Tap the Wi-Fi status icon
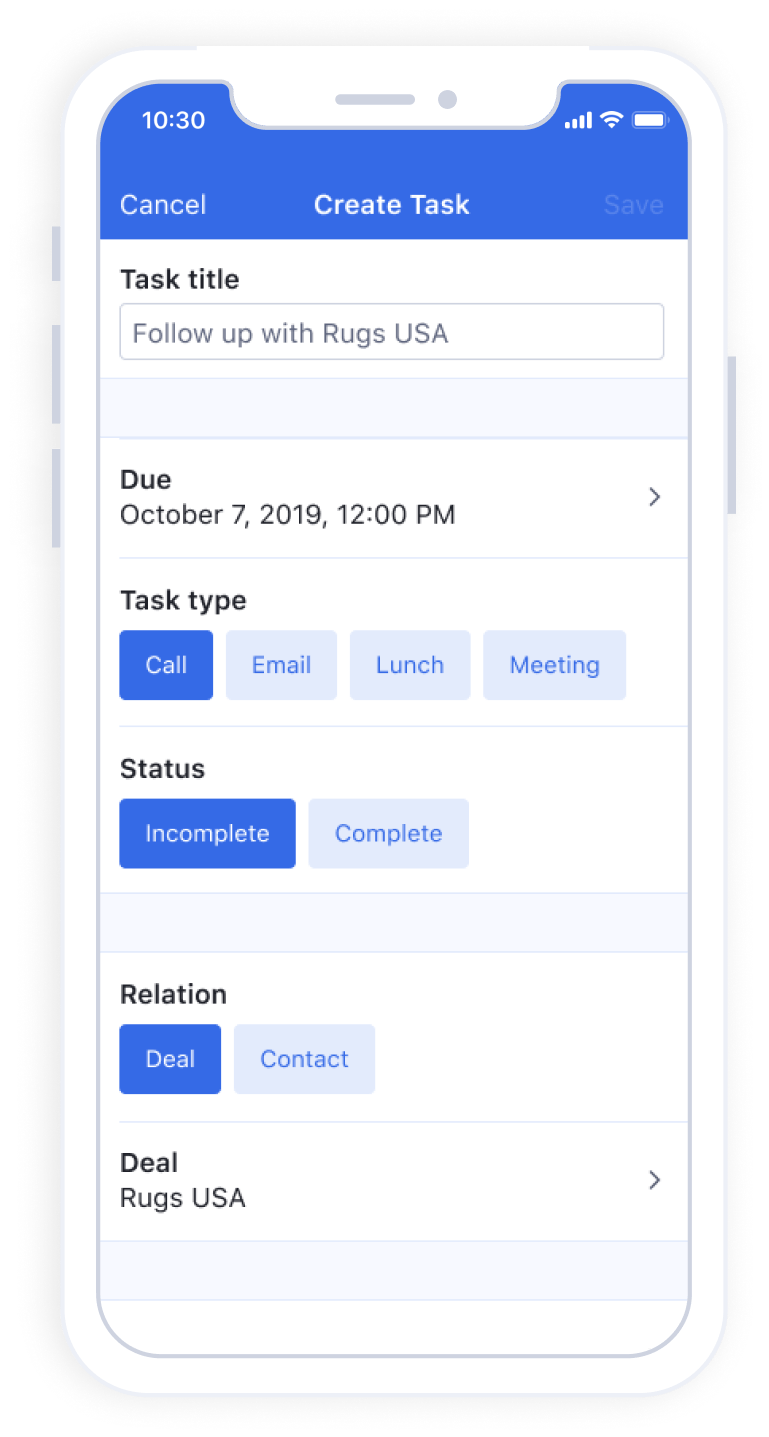Viewport: 769px width, 1437px height. 611,120
